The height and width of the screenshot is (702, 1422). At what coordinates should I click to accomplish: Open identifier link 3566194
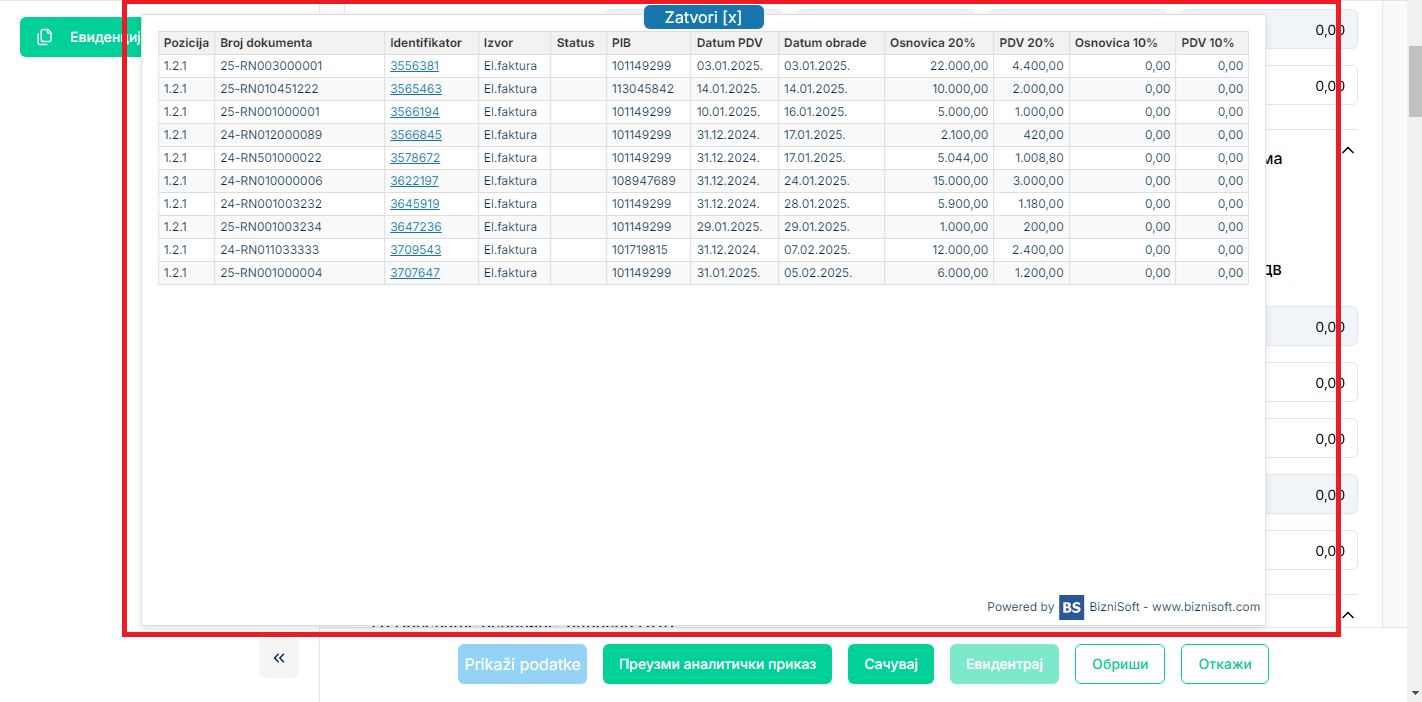[414, 112]
